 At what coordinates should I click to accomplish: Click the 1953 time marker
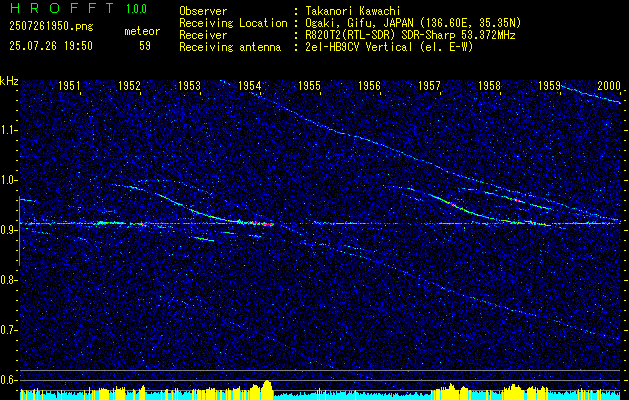[189, 85]
